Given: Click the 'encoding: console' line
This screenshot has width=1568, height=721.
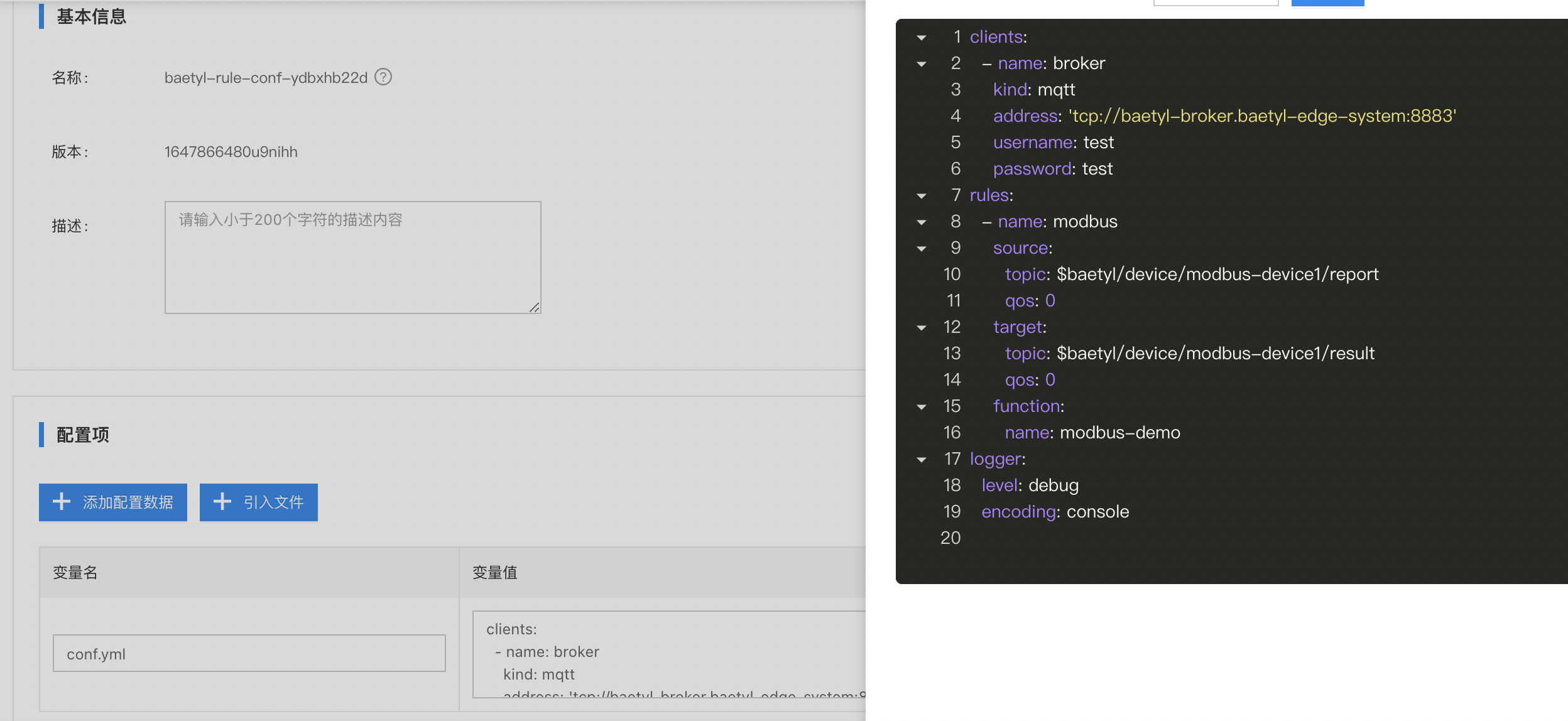Looking at the screenshot, I should 1055,512.
